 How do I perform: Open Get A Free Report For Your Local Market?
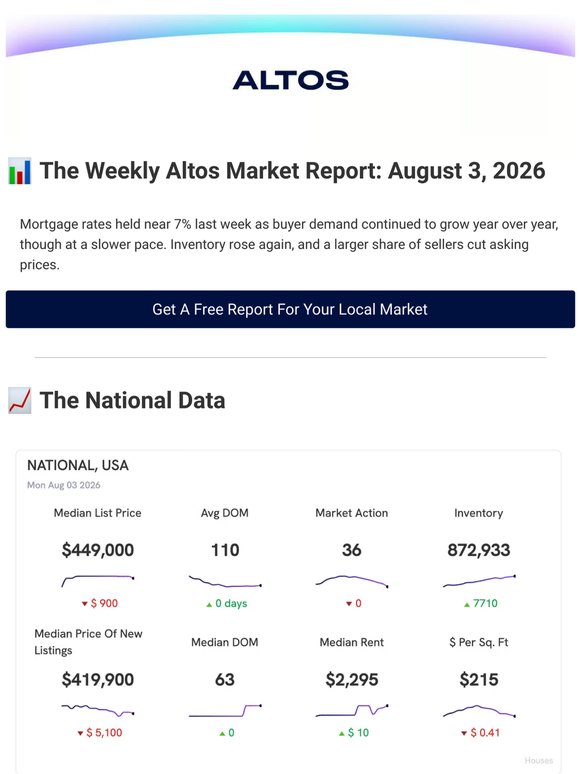(290, 309)
